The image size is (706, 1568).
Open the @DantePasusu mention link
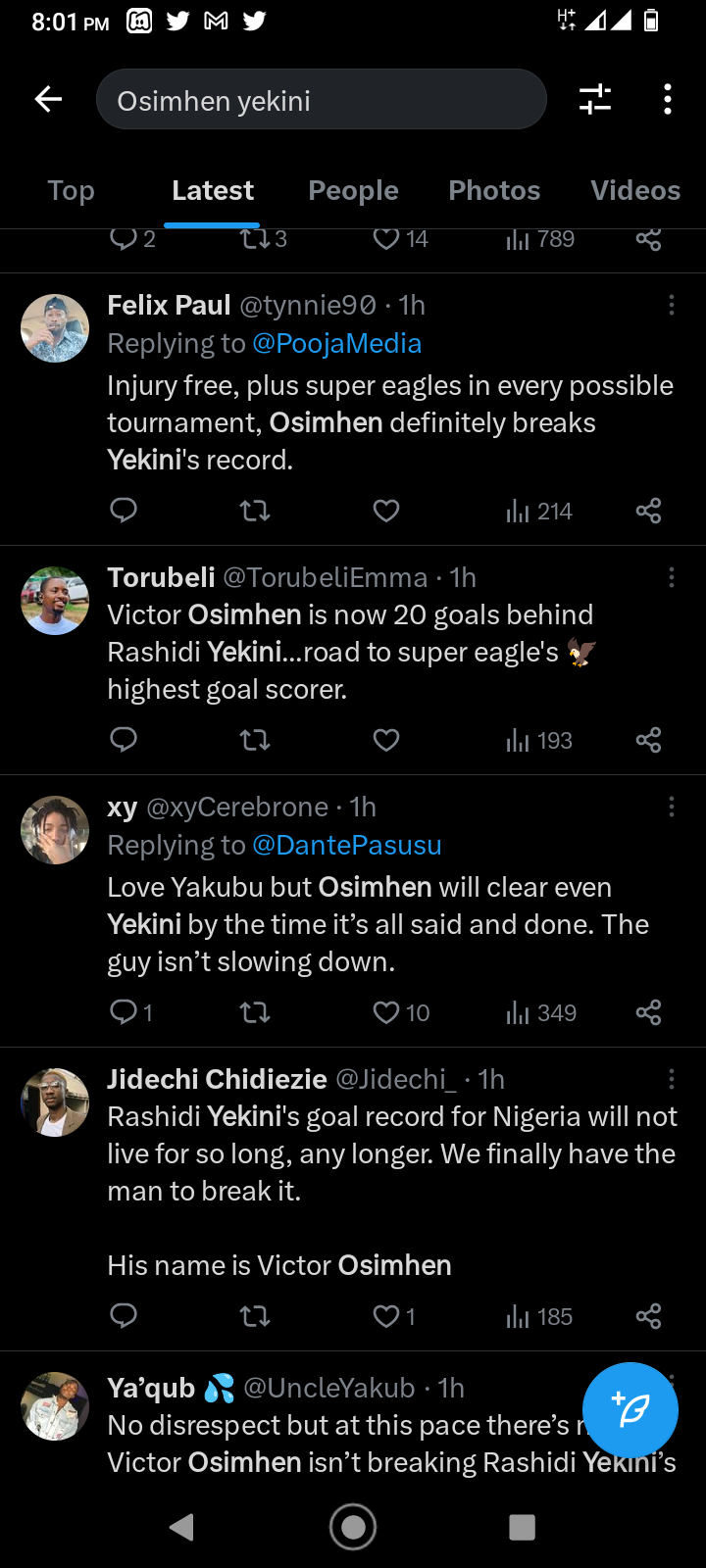pos(347,846)
